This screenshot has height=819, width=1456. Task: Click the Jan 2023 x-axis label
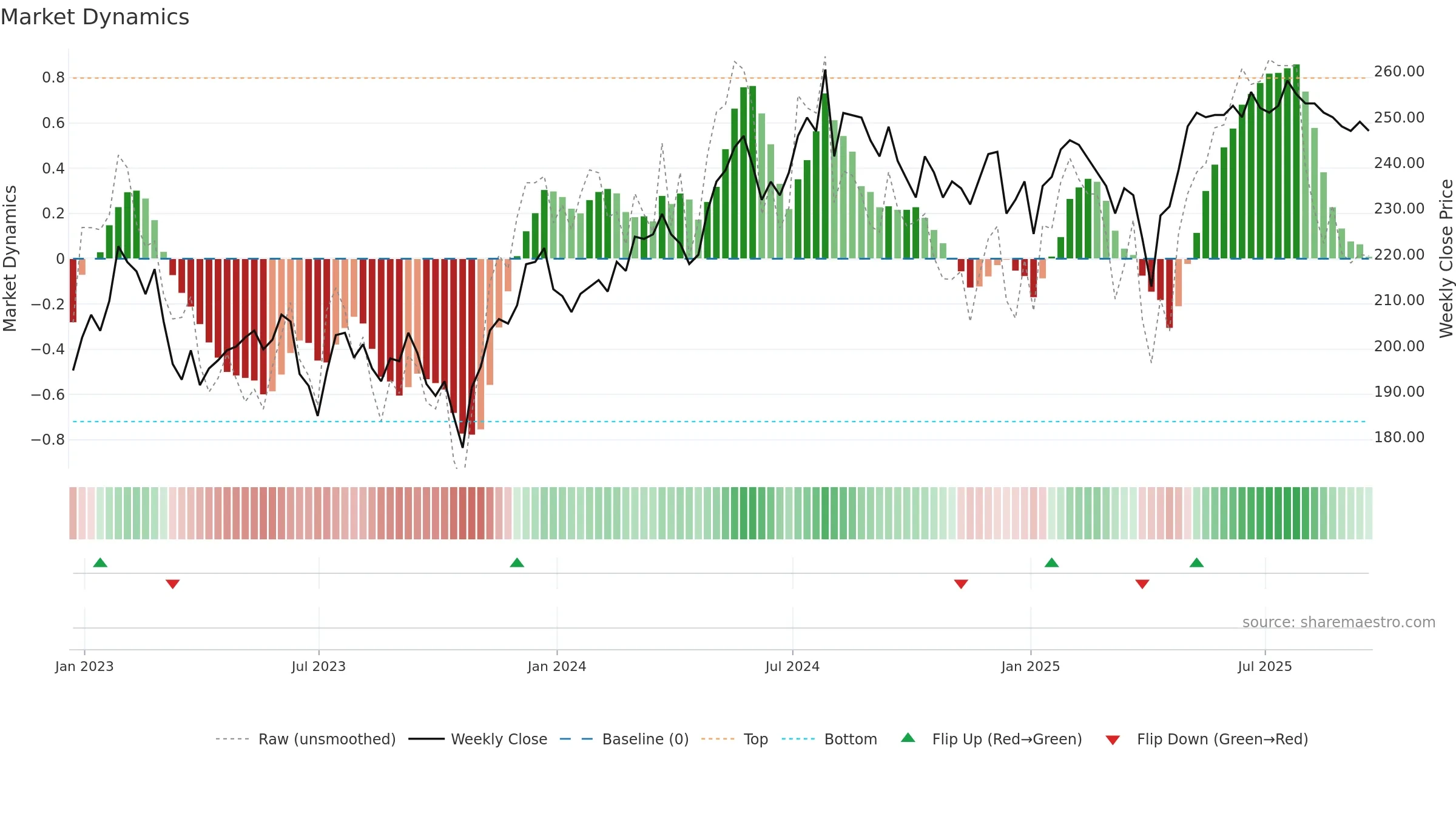pos(84,666)
